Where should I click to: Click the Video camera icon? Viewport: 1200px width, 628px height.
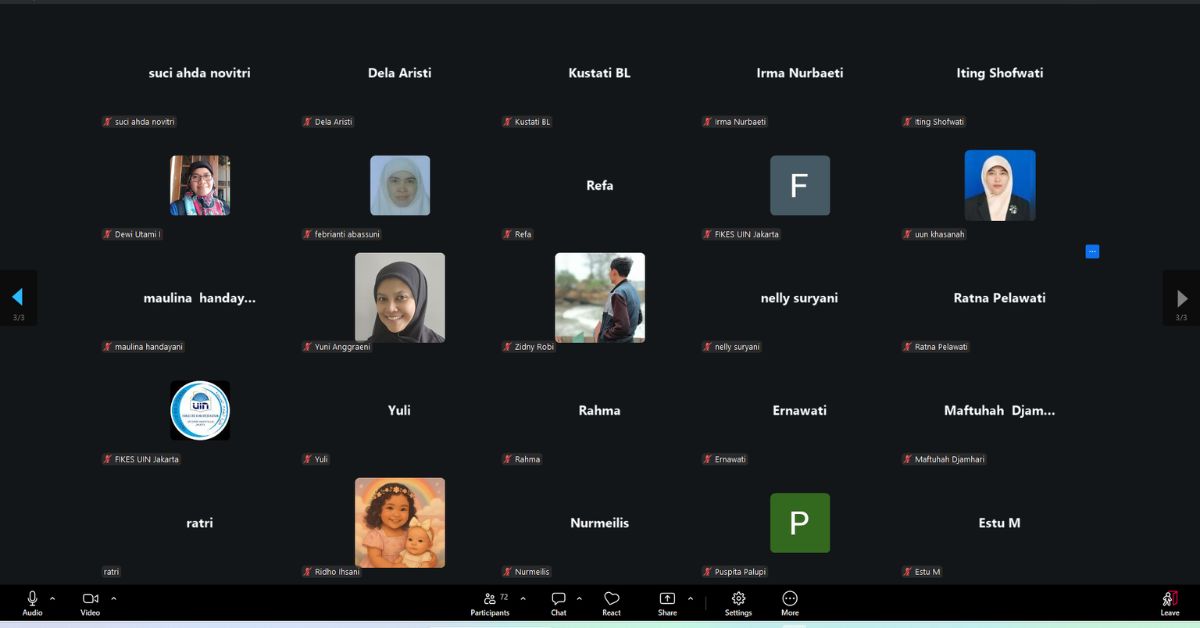click(x=90, y=599)
